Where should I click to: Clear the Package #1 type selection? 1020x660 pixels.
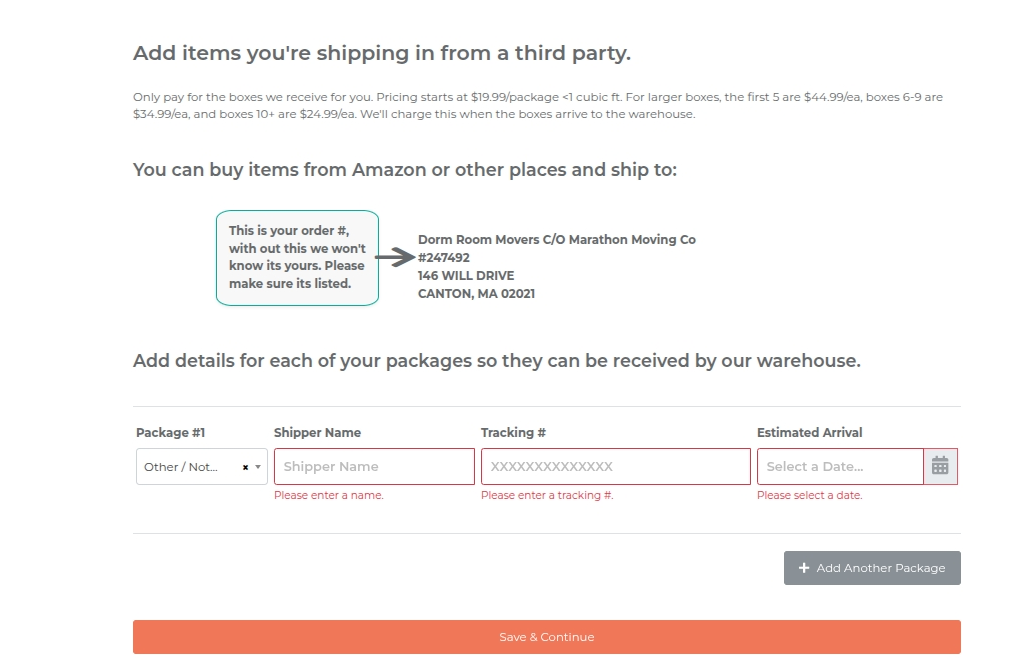click(245, 468)
